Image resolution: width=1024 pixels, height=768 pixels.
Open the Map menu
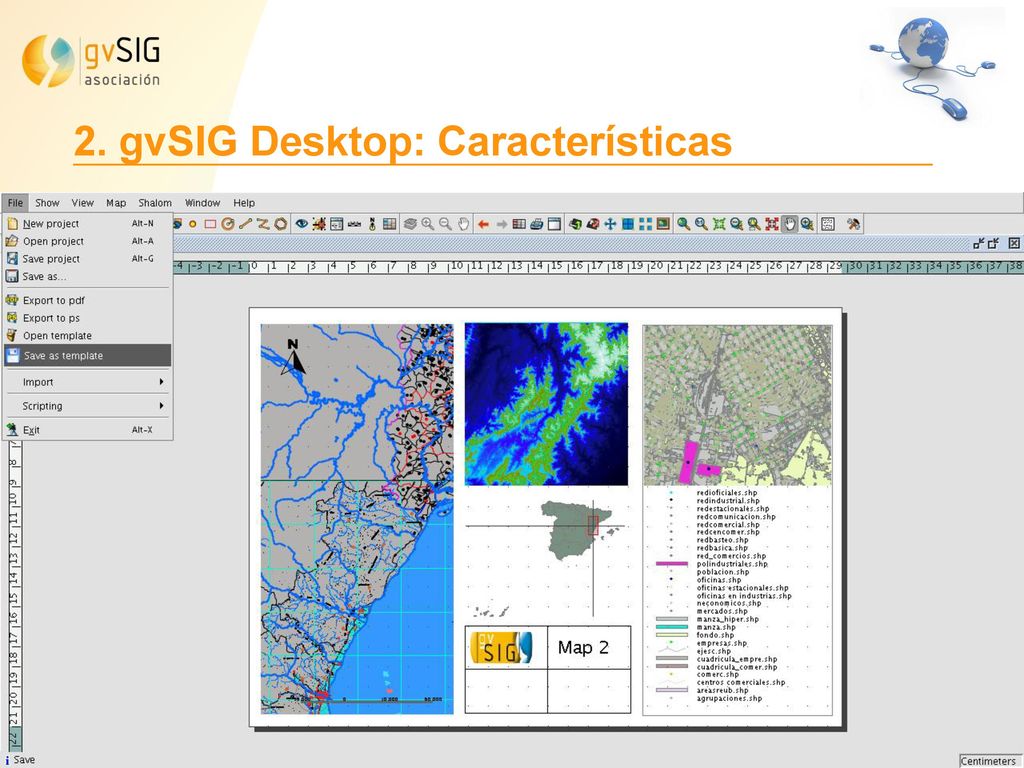coord(116,202)
